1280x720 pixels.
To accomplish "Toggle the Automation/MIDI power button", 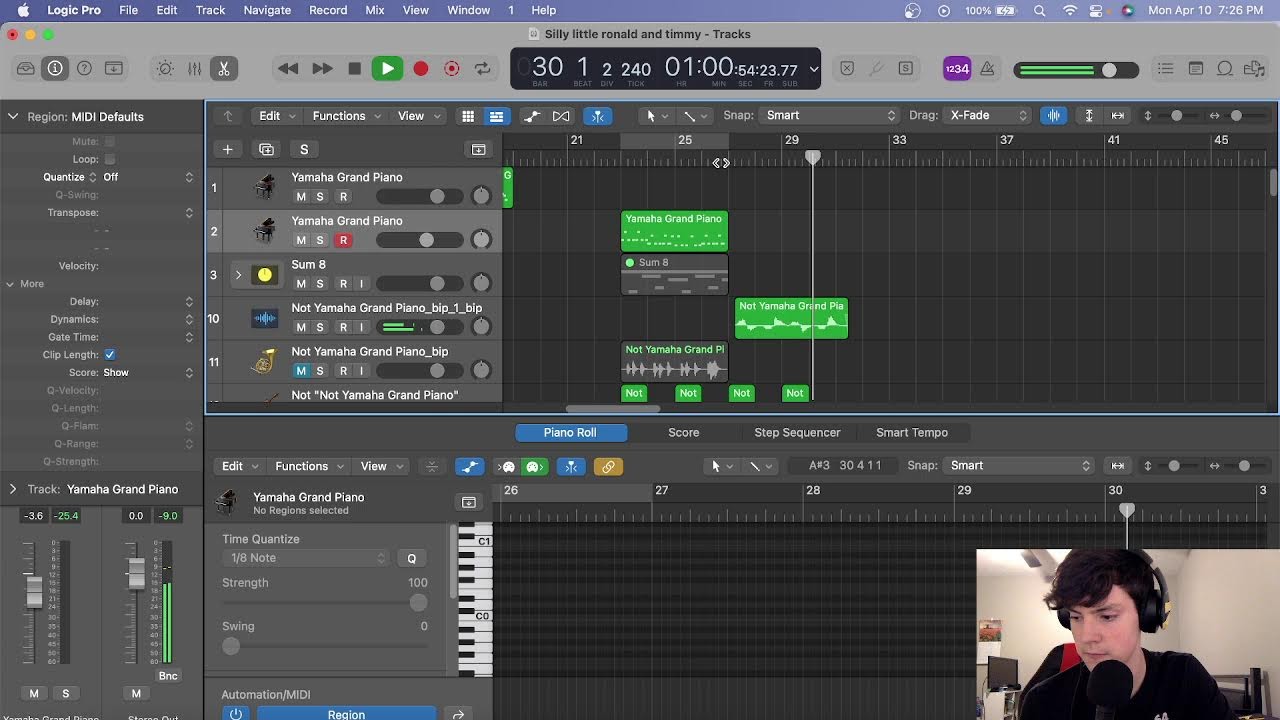I will pyautogui.click(x=235, y=714).
